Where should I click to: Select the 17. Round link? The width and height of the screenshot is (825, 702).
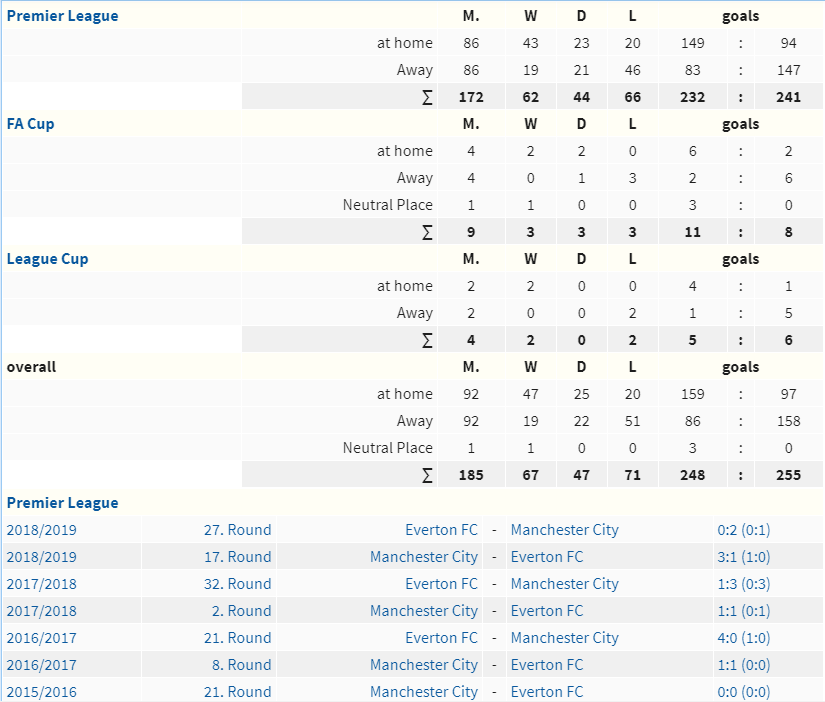tap(237, 557)
